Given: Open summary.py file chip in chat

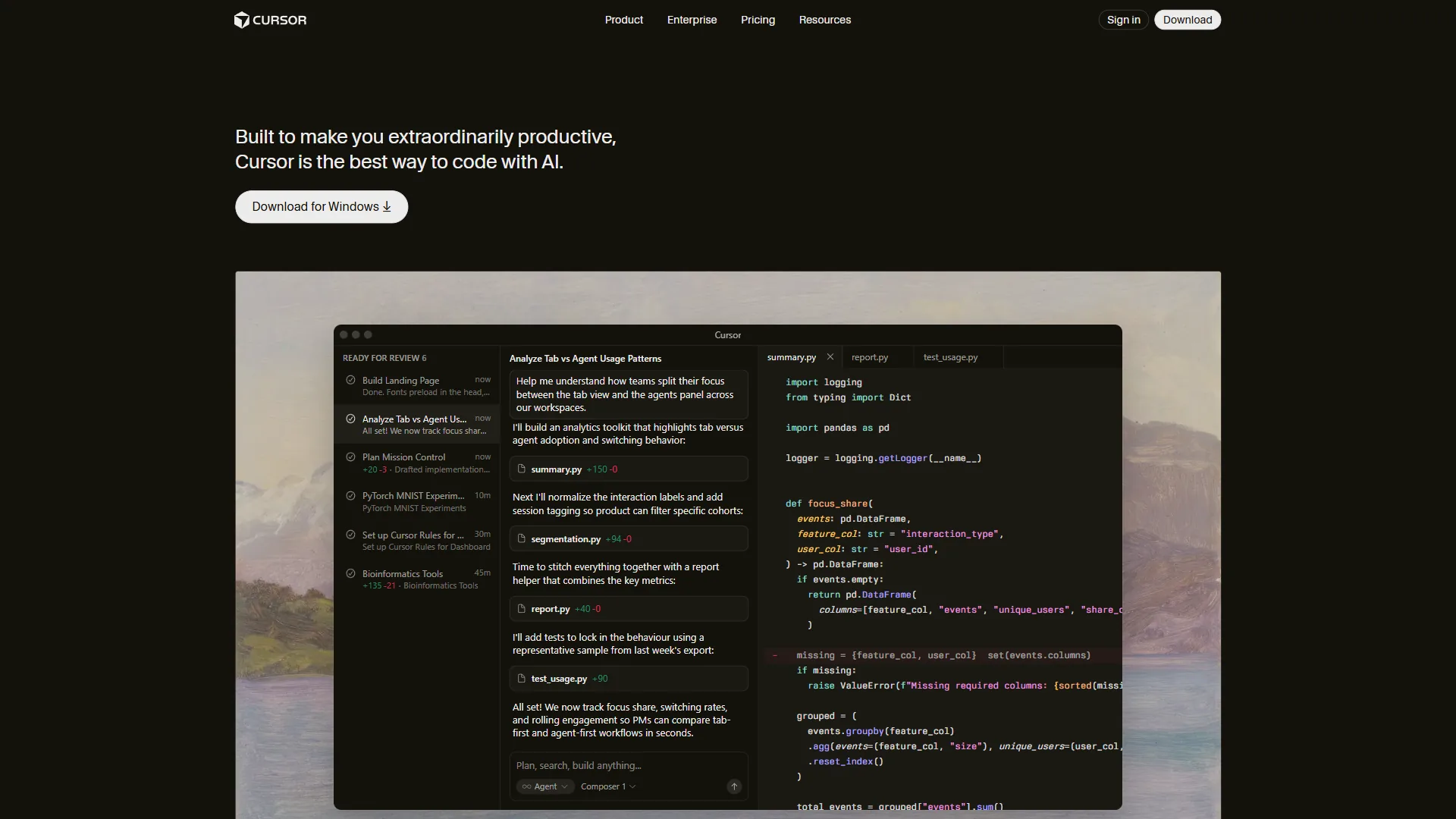Looking at the screenshot, I should [629, 469].
